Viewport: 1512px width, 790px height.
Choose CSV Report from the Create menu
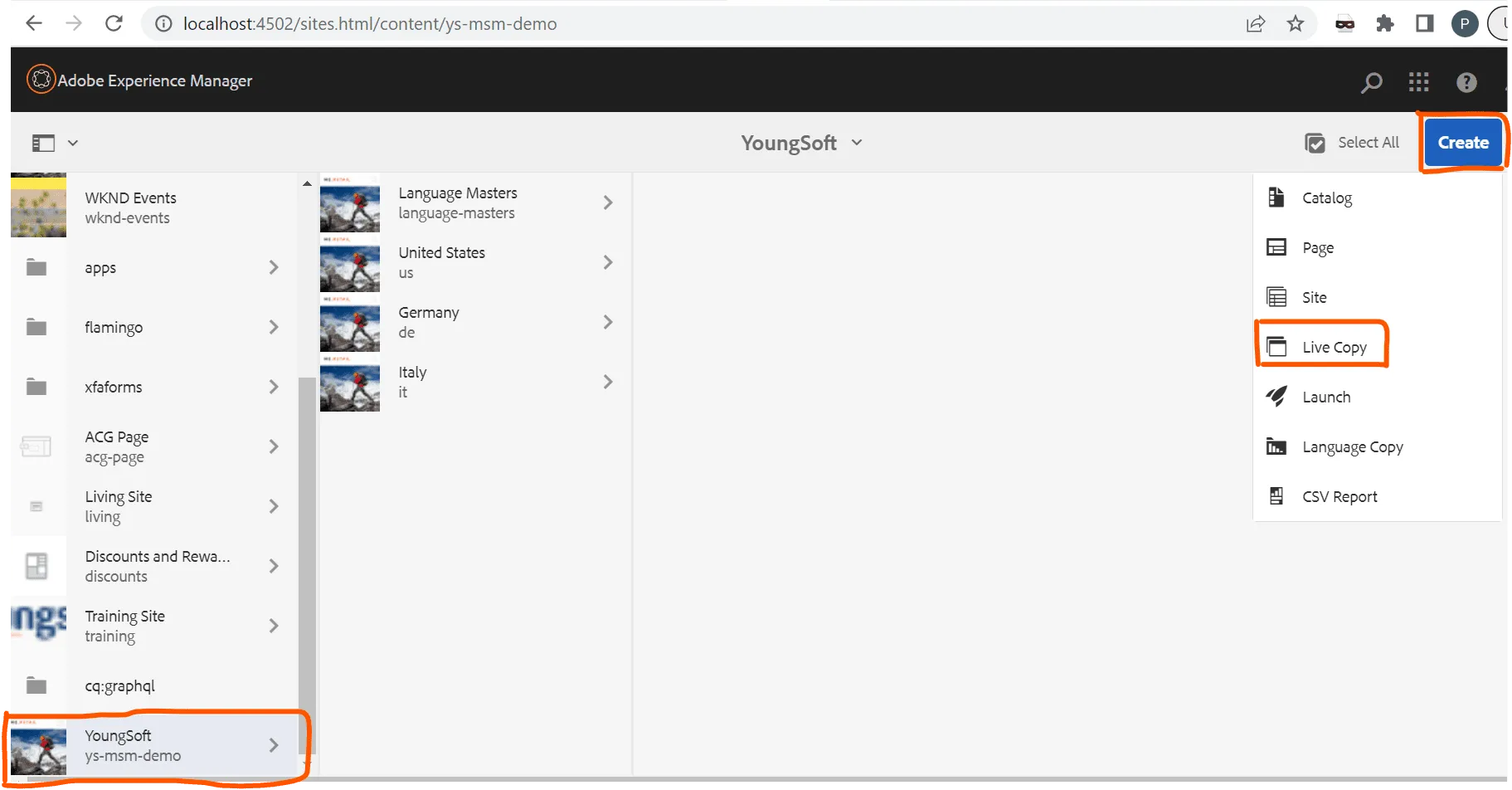(x=1377, y=496)
